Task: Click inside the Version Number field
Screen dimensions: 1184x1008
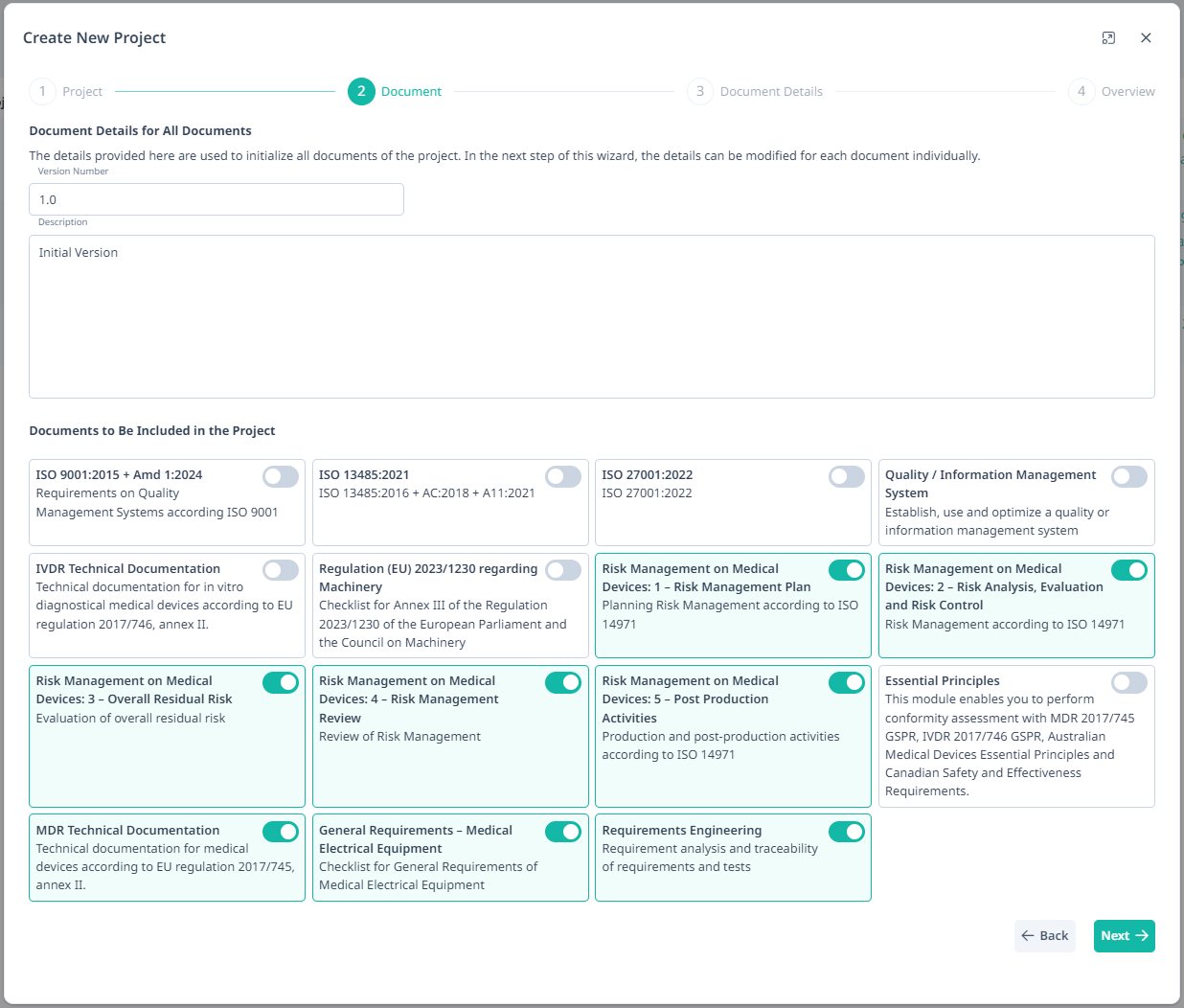Action: pyautogui.click(x=216, y=199)
